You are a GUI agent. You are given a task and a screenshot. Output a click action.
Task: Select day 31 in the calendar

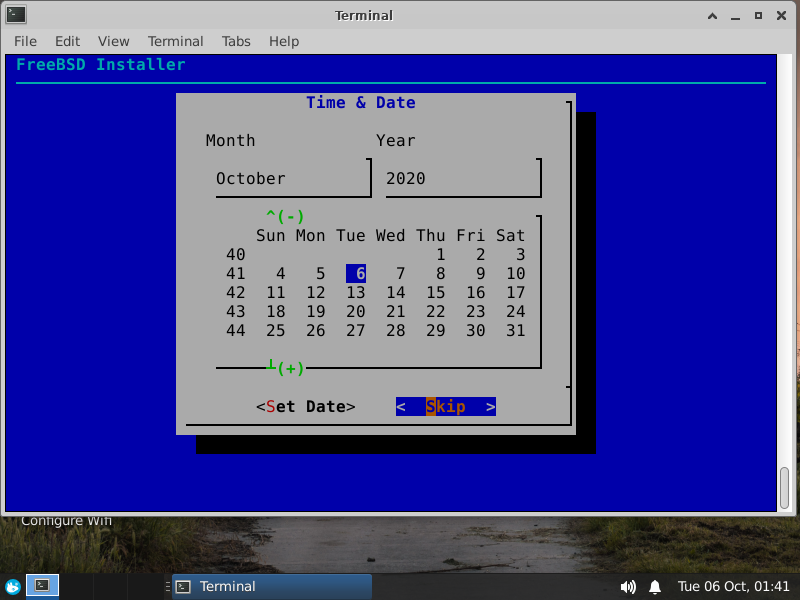click(x=516, y=331)
